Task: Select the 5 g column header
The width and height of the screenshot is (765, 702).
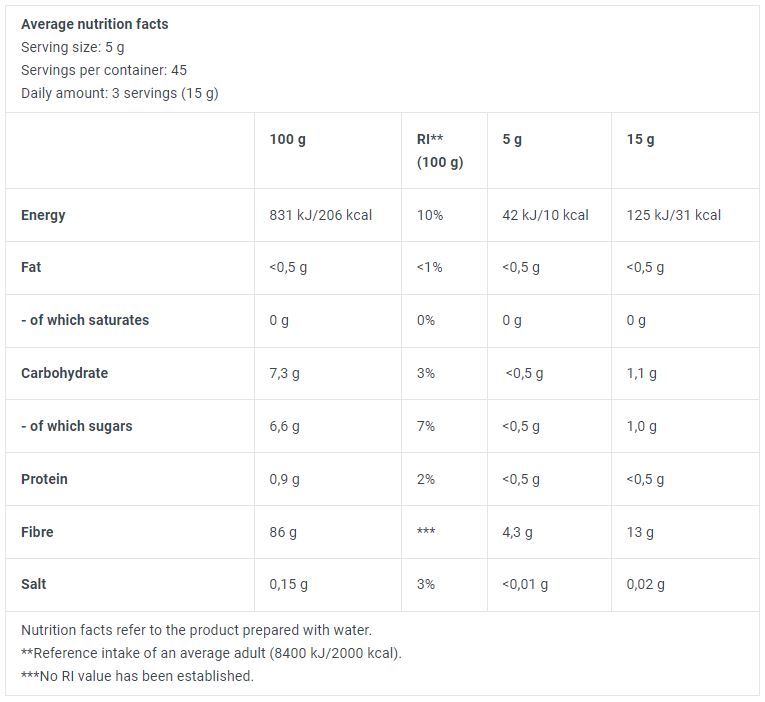Action: coord(512,139)
